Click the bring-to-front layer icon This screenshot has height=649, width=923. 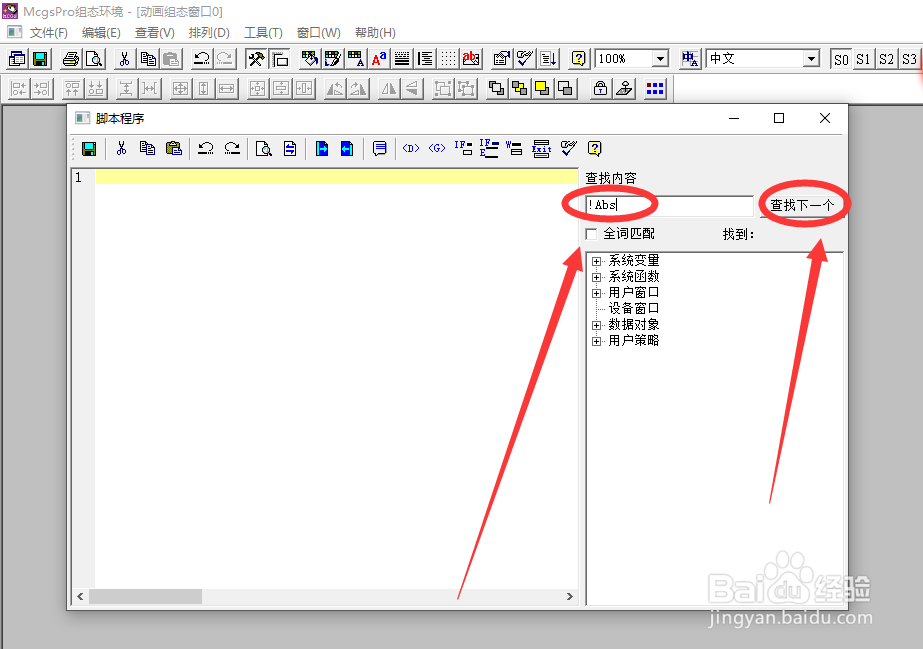coord(496,89)
